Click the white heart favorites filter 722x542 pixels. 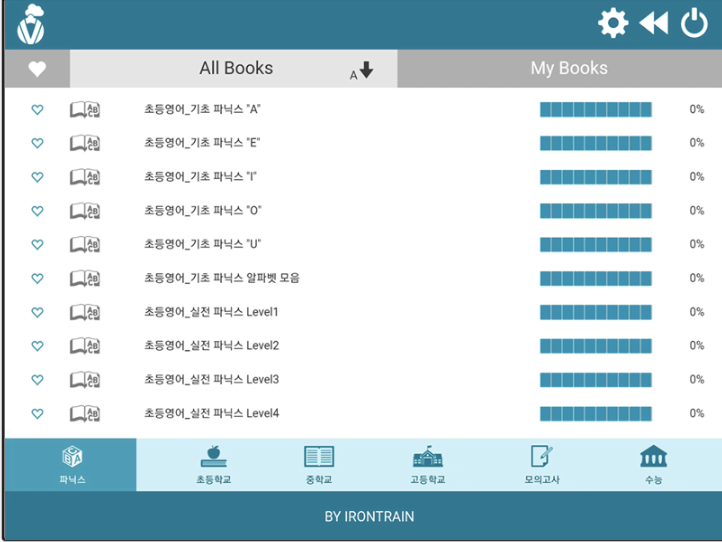(x=37, y=69)
